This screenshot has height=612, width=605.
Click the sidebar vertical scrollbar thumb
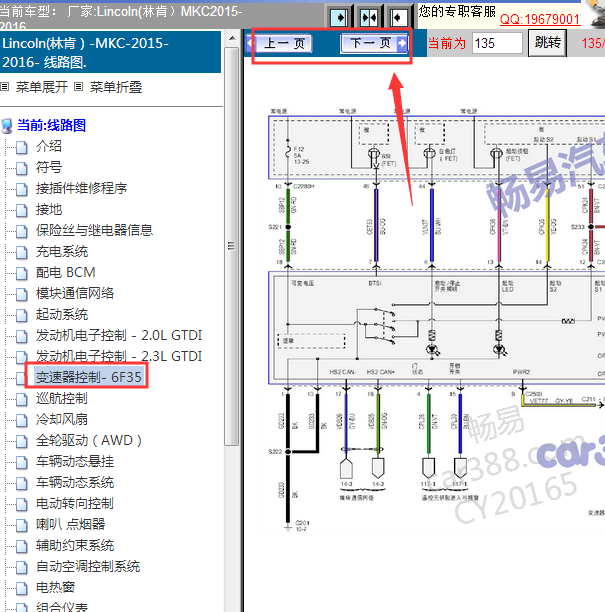pos(232,246)
